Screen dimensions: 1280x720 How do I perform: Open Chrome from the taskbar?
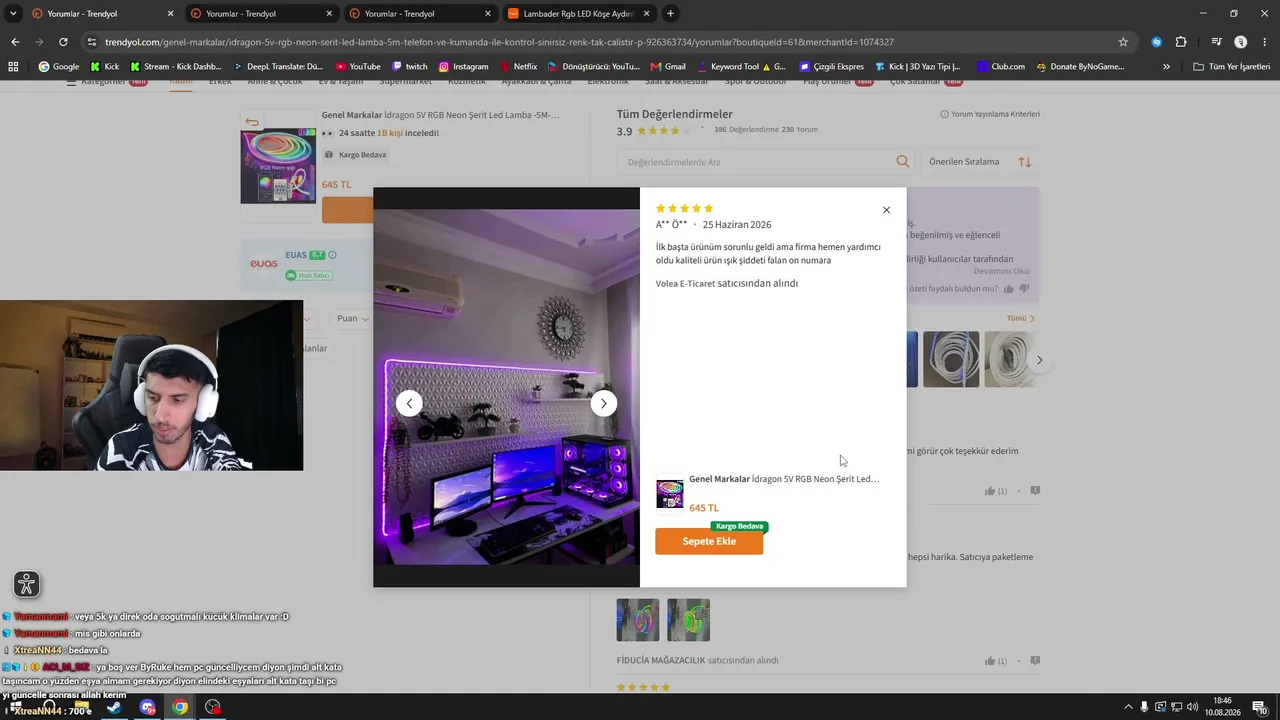[x=180, y=707]
